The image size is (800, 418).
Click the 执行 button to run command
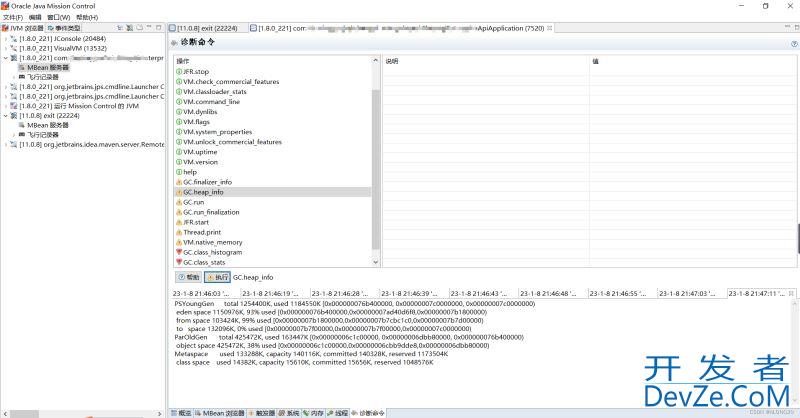(217, 277)
